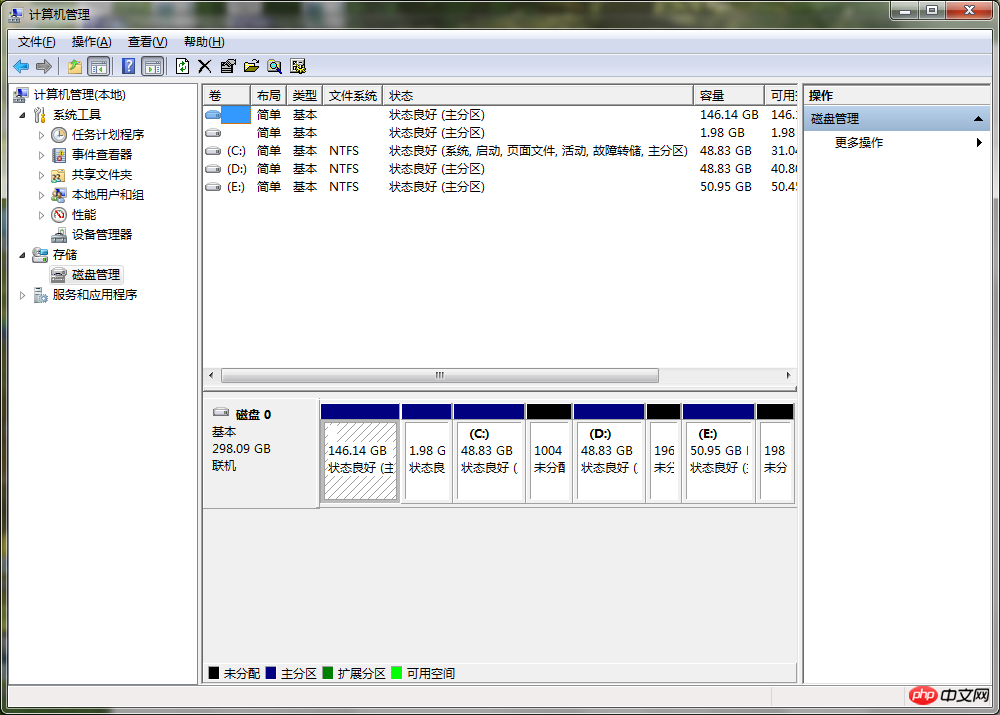The height and width of the screenshot is (715, 1000).
Task: Collapse the 存储 tree node
Action: pyautogui.click(x=22, y=255)
